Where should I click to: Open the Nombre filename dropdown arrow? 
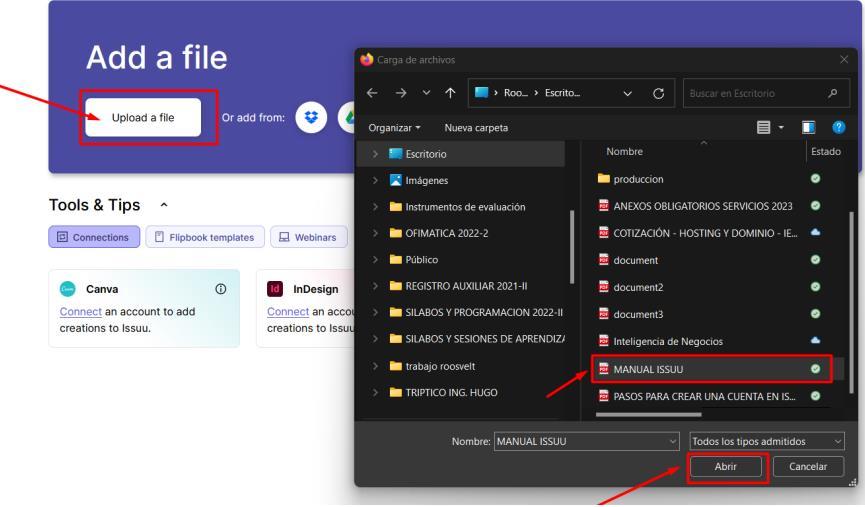point(673,441)
